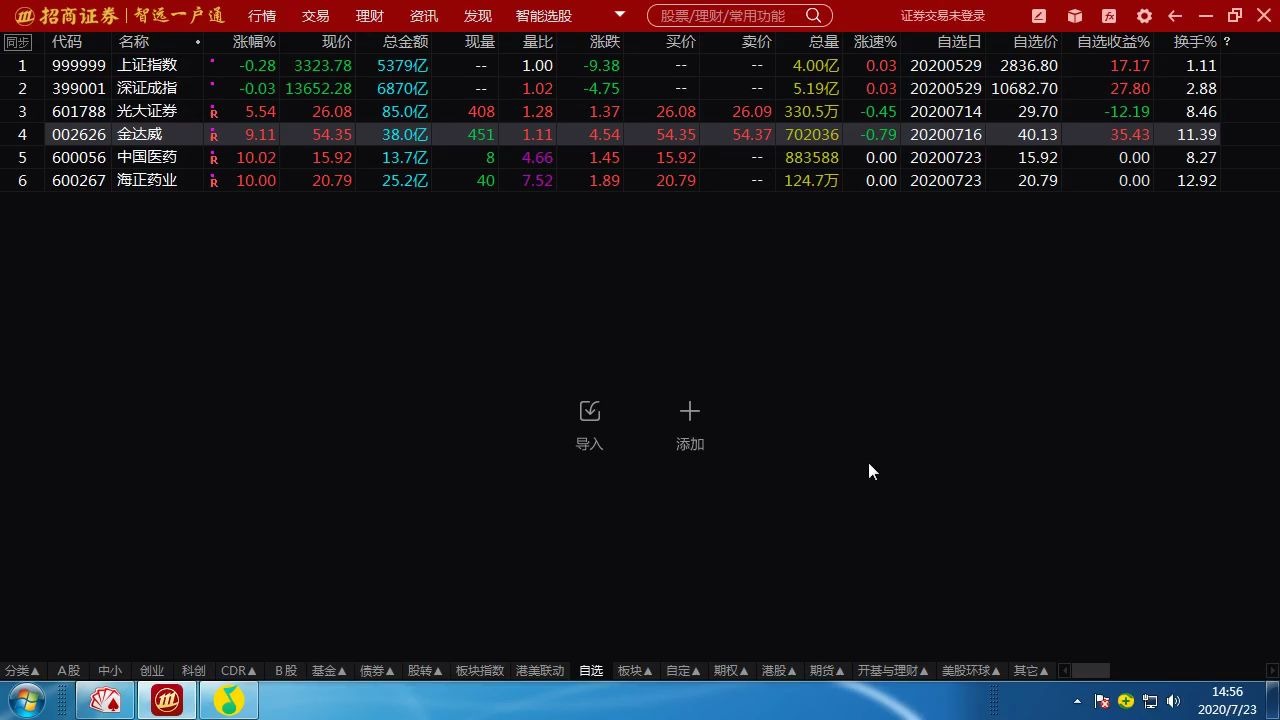Switch to the 板块指数 tab
Image resolution: width=1280 pixels, height=720 pixels.
[x=480, y=671]
